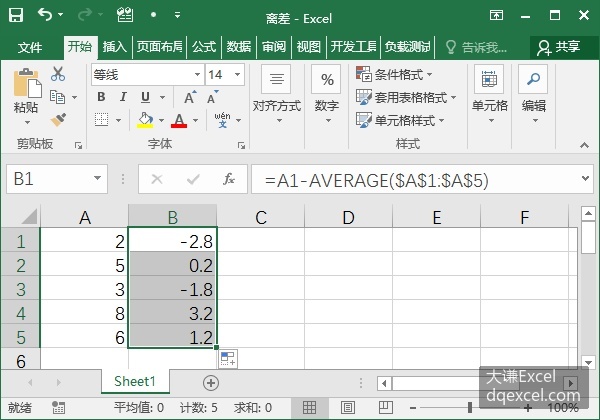
Task: Click the 粘贴 paste icon
Action: 28,83
